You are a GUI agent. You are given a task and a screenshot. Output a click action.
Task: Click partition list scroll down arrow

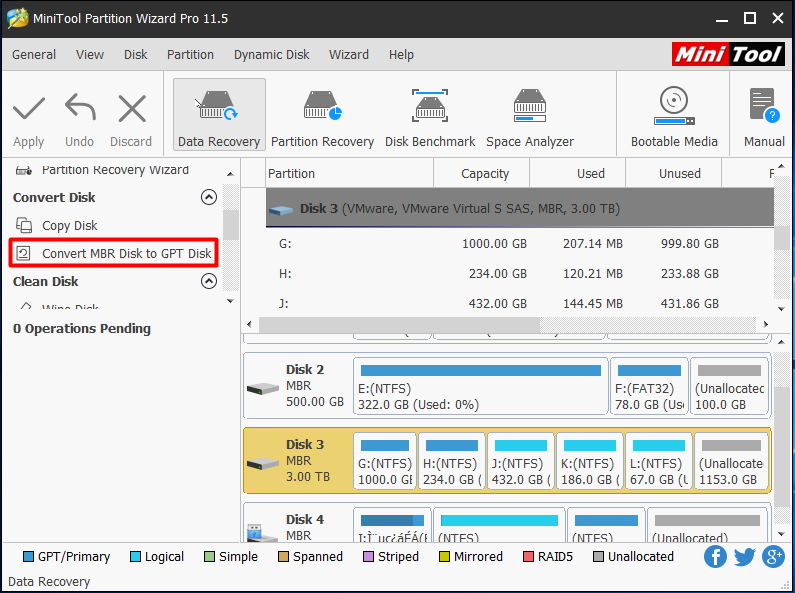click(x=781, y=309)
